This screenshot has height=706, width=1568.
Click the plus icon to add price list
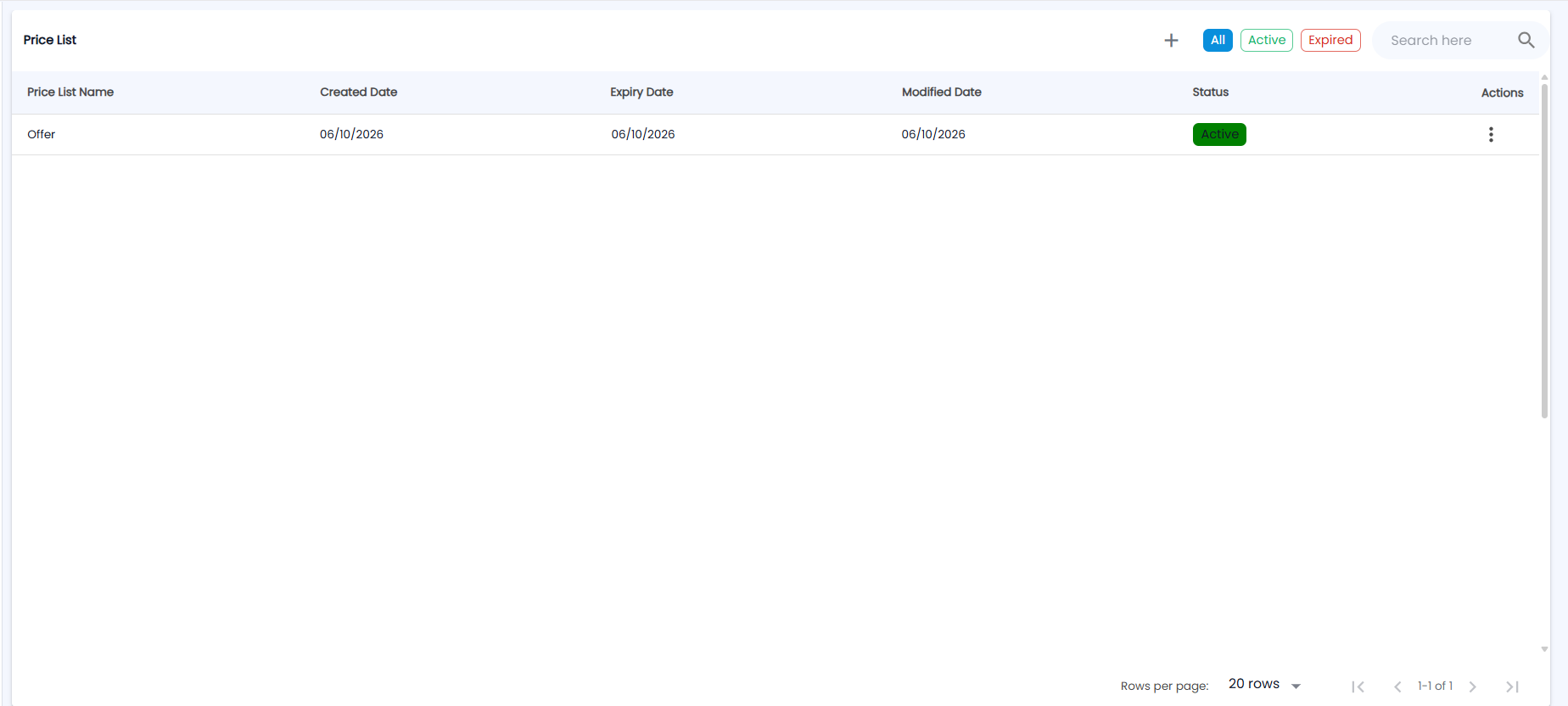[x=1171, y=40]
